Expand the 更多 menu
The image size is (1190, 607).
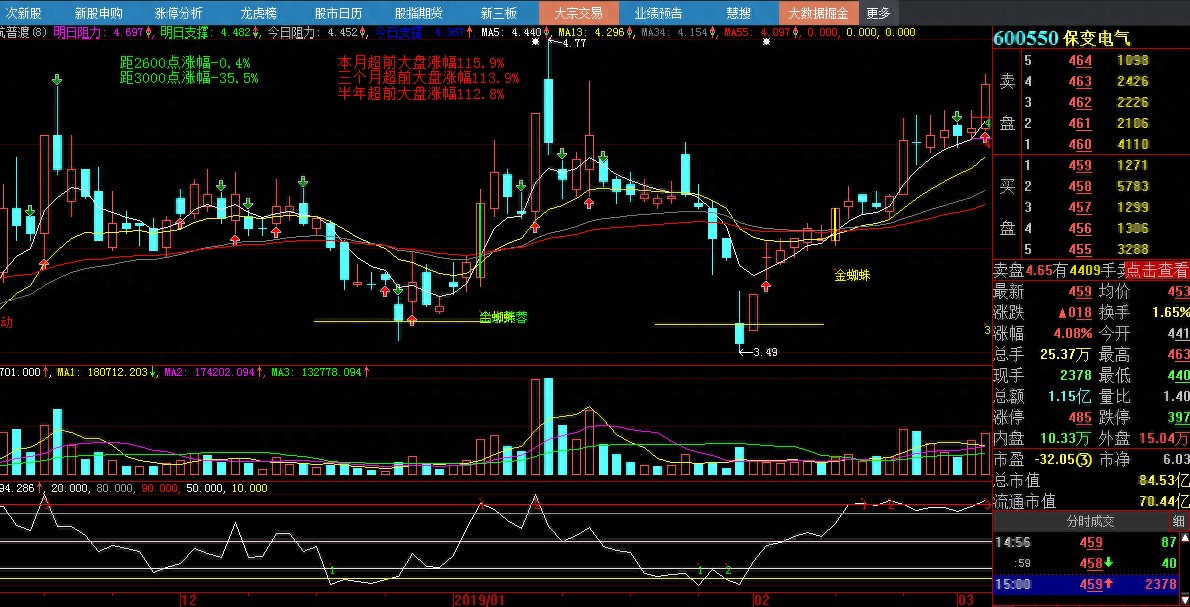click(x=878, y=13)
